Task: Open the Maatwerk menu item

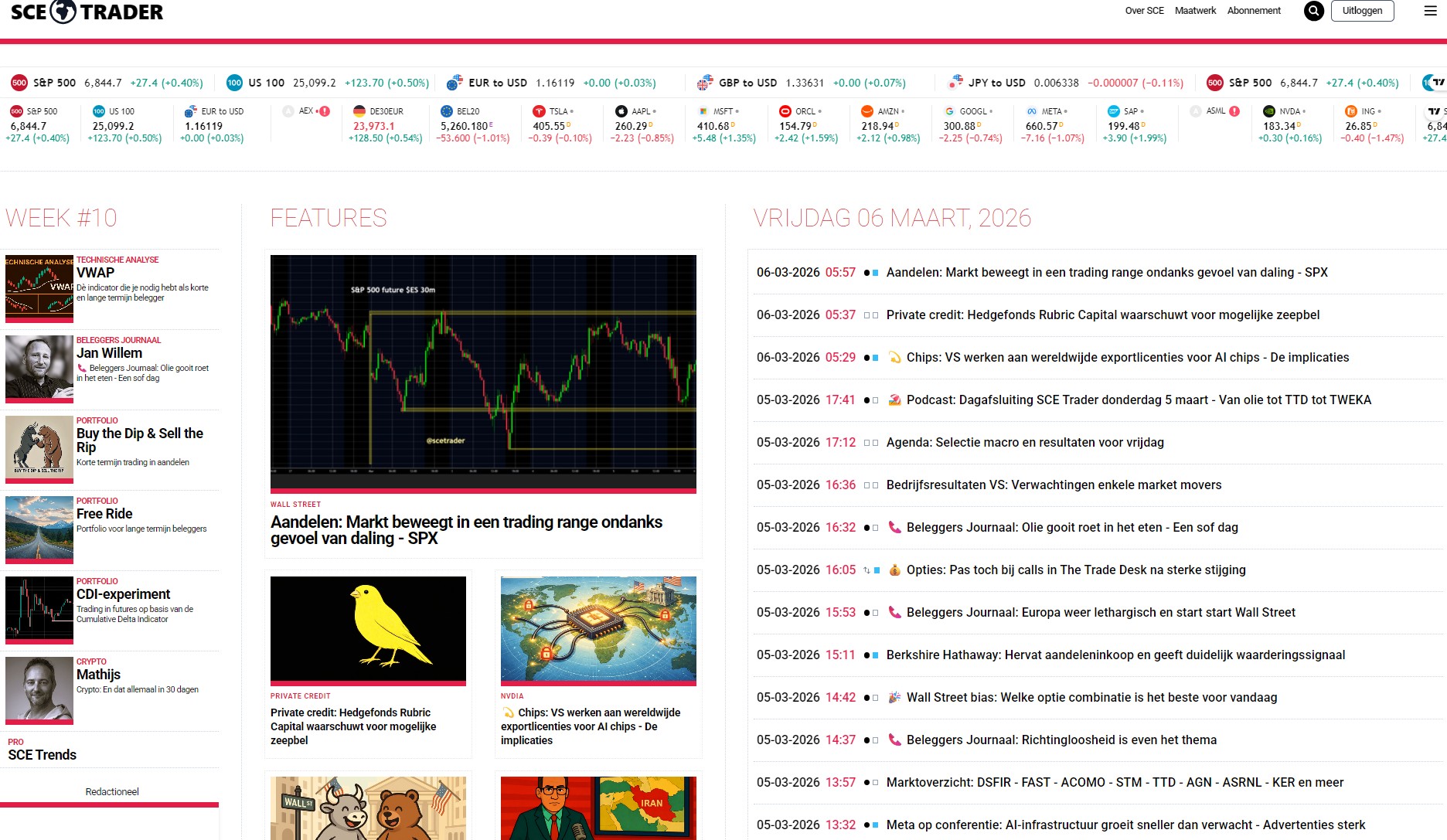Action: (1195, 11)
